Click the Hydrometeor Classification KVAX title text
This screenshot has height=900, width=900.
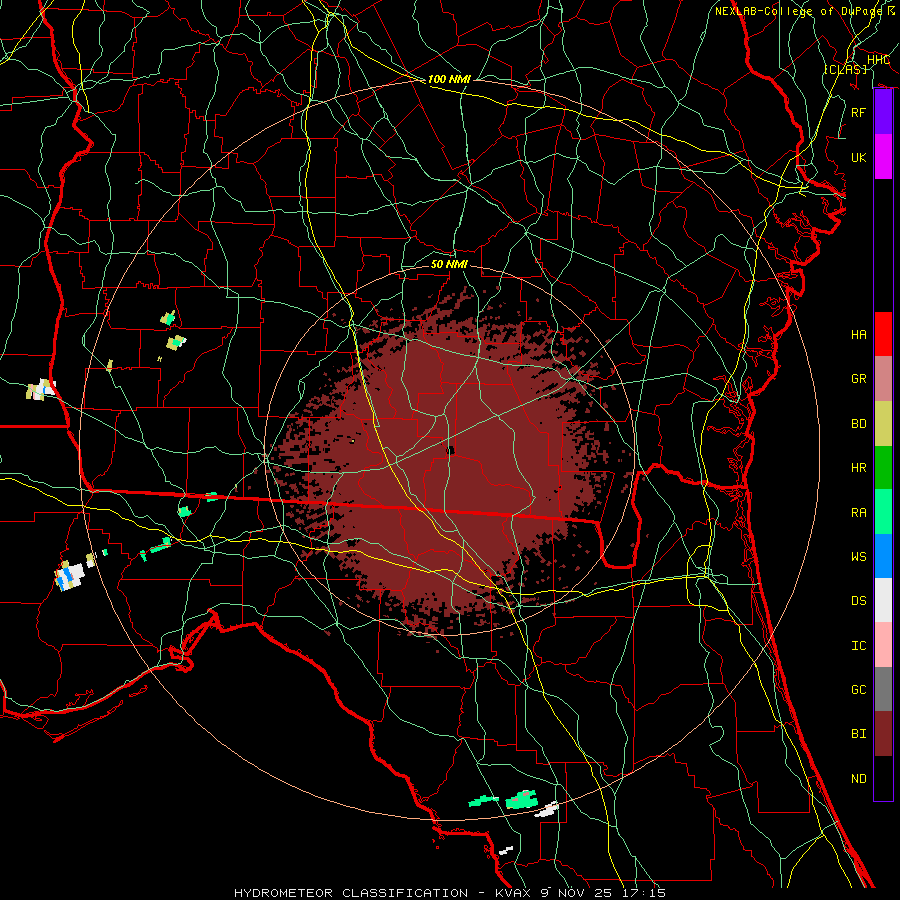pyautogui.click(x=450, y=893)
